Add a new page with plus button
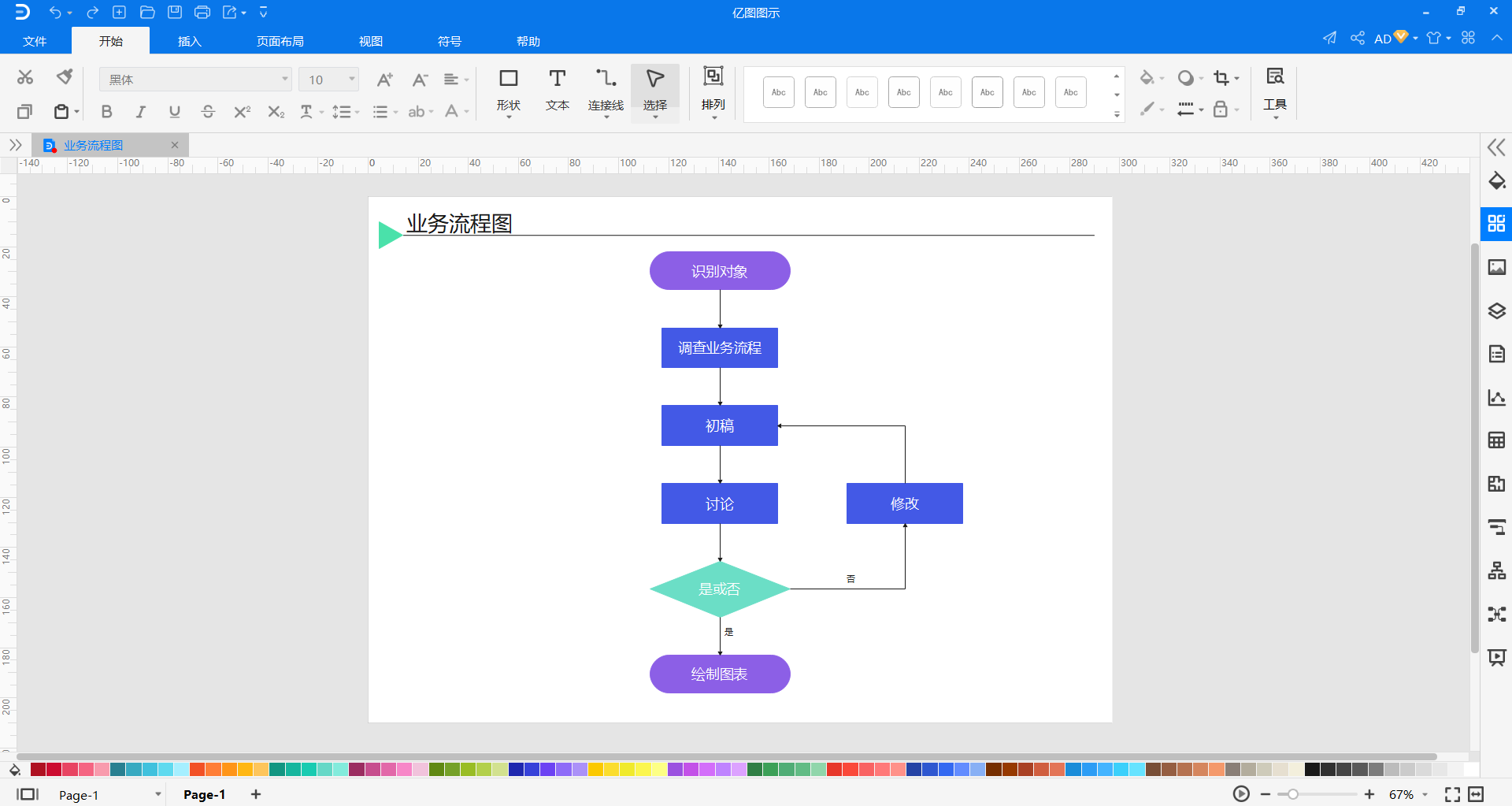This screenshot has width=1512, height=806. [x=255, y=794]
